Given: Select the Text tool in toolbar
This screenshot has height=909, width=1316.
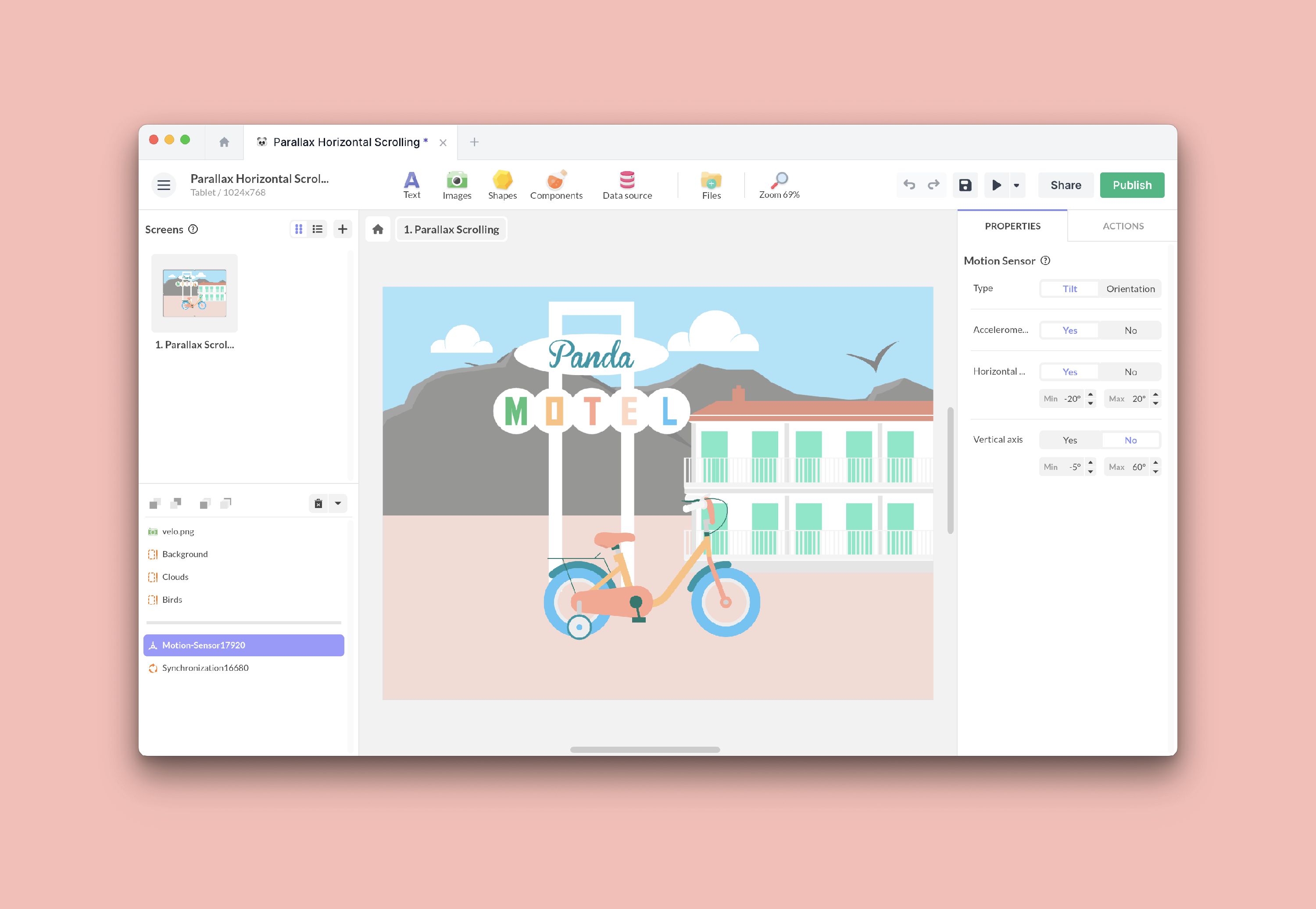Looking at the screenshot, I should [x=411, y=185].
